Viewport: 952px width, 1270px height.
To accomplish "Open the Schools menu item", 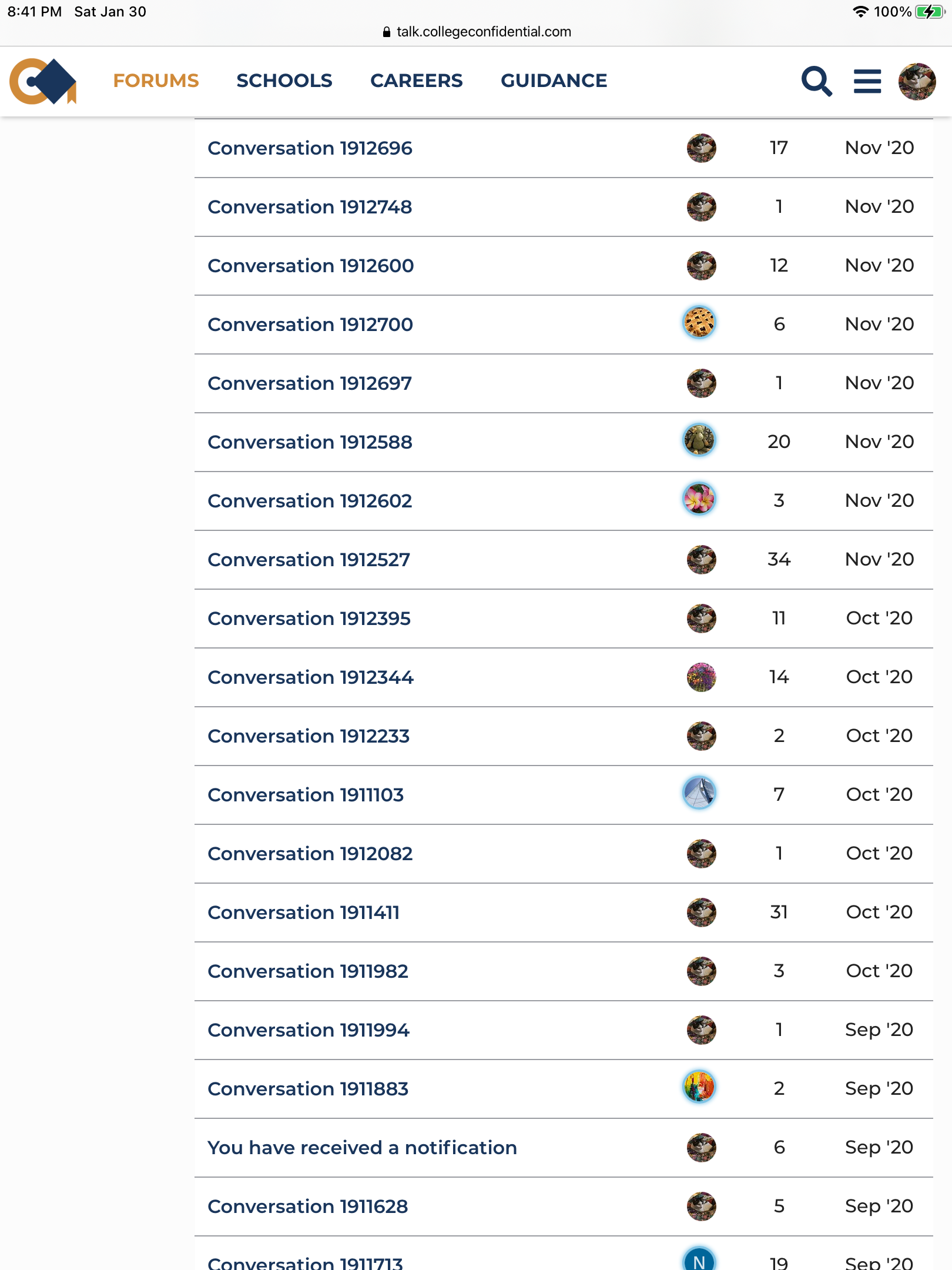I will [284, 81].
